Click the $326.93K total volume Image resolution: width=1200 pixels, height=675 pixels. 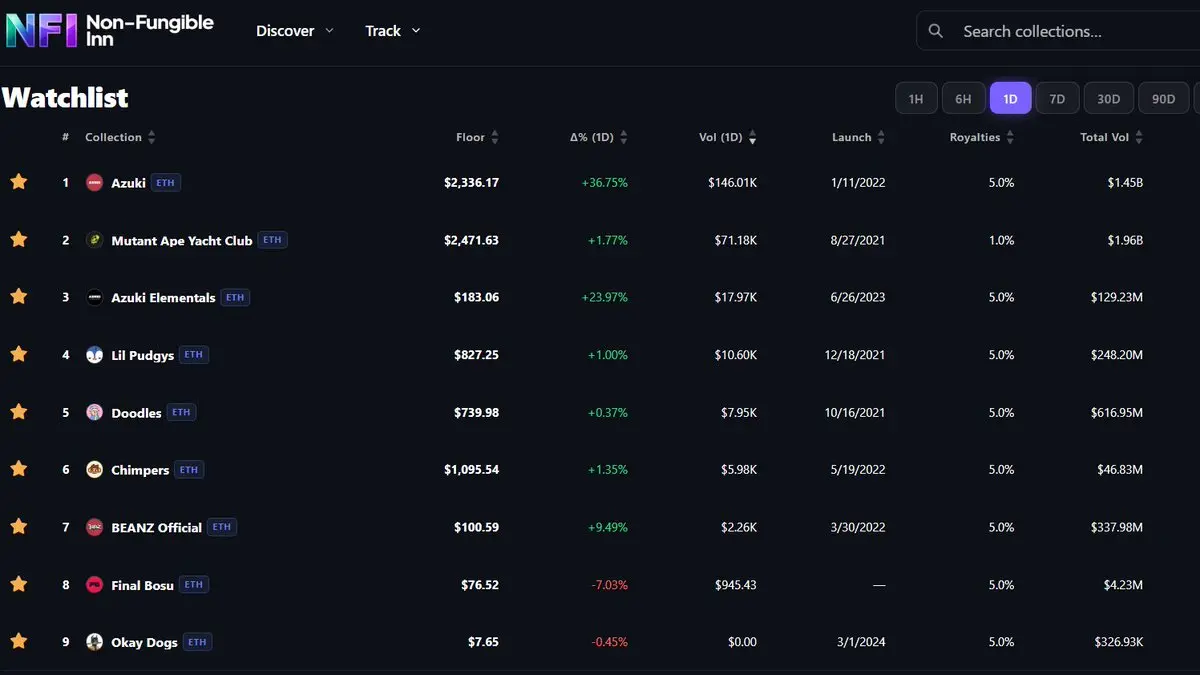(1117, 642)
